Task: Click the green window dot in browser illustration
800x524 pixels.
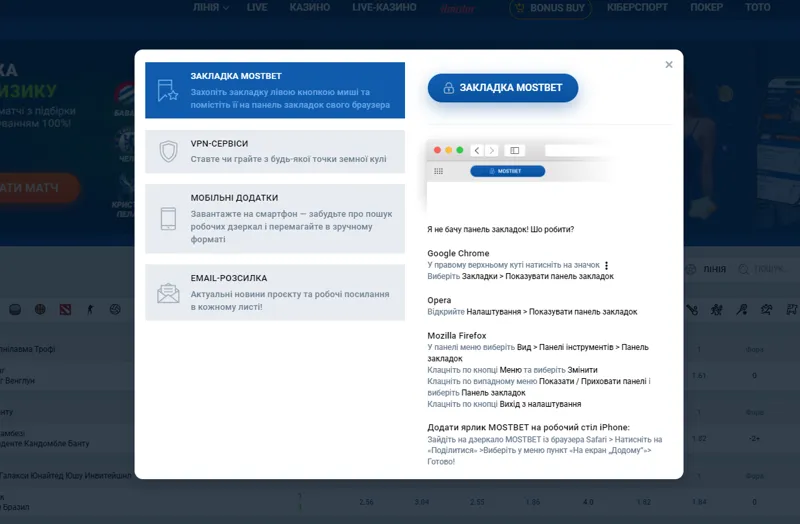Action: coord(460,150)
